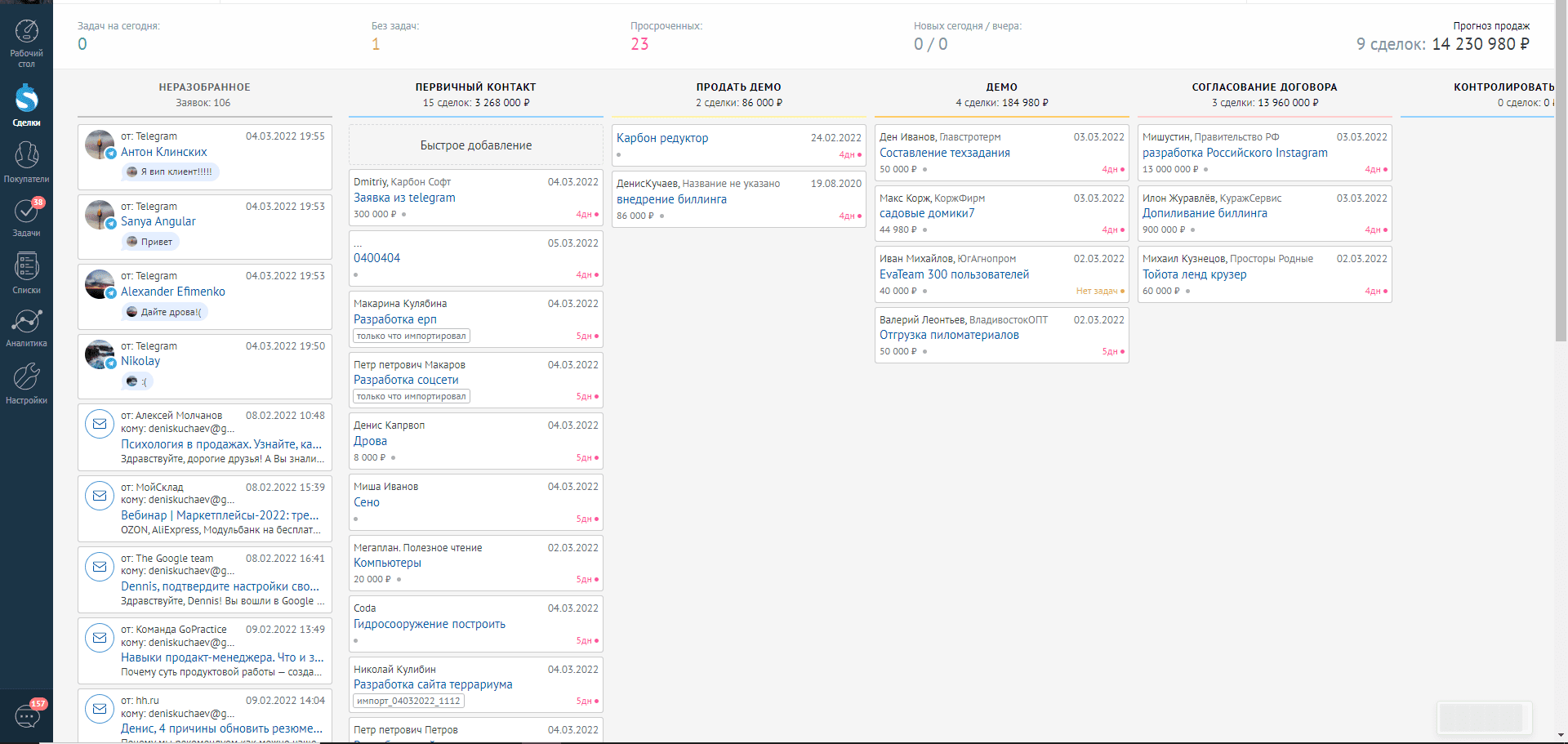
Task: Click mail icon of hh.ru message
Action: tap(100, 709)
